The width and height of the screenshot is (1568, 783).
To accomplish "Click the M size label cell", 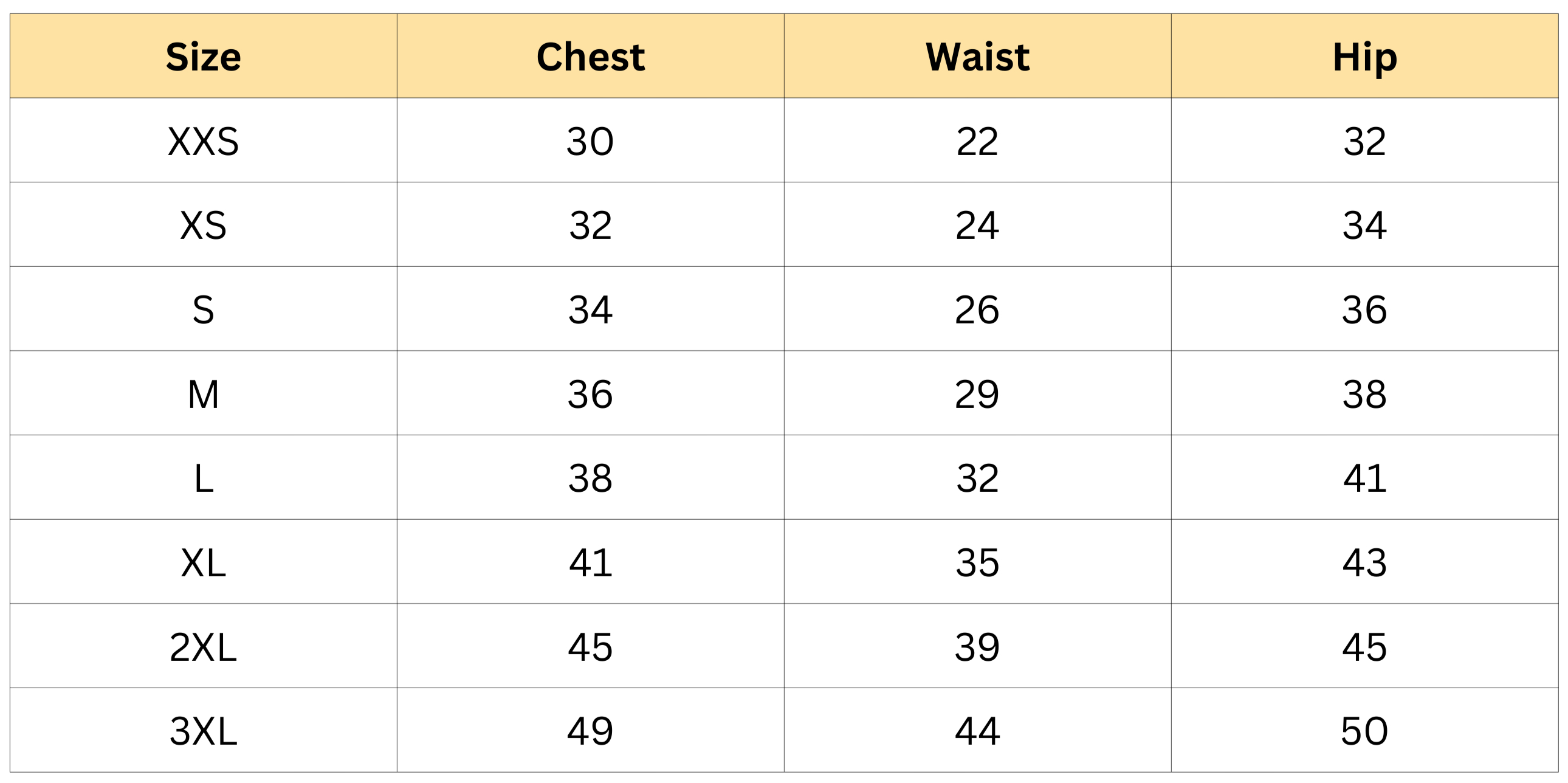I will coord(204,394).
